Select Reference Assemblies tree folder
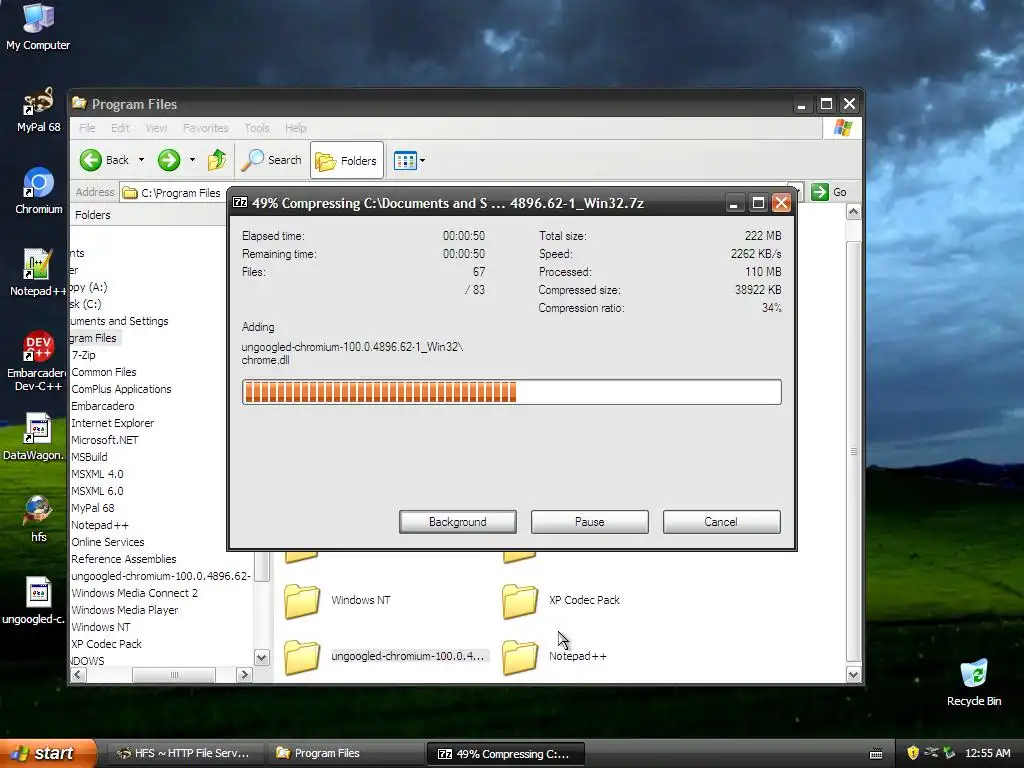The image size is (1024, 768). point(123,559)
